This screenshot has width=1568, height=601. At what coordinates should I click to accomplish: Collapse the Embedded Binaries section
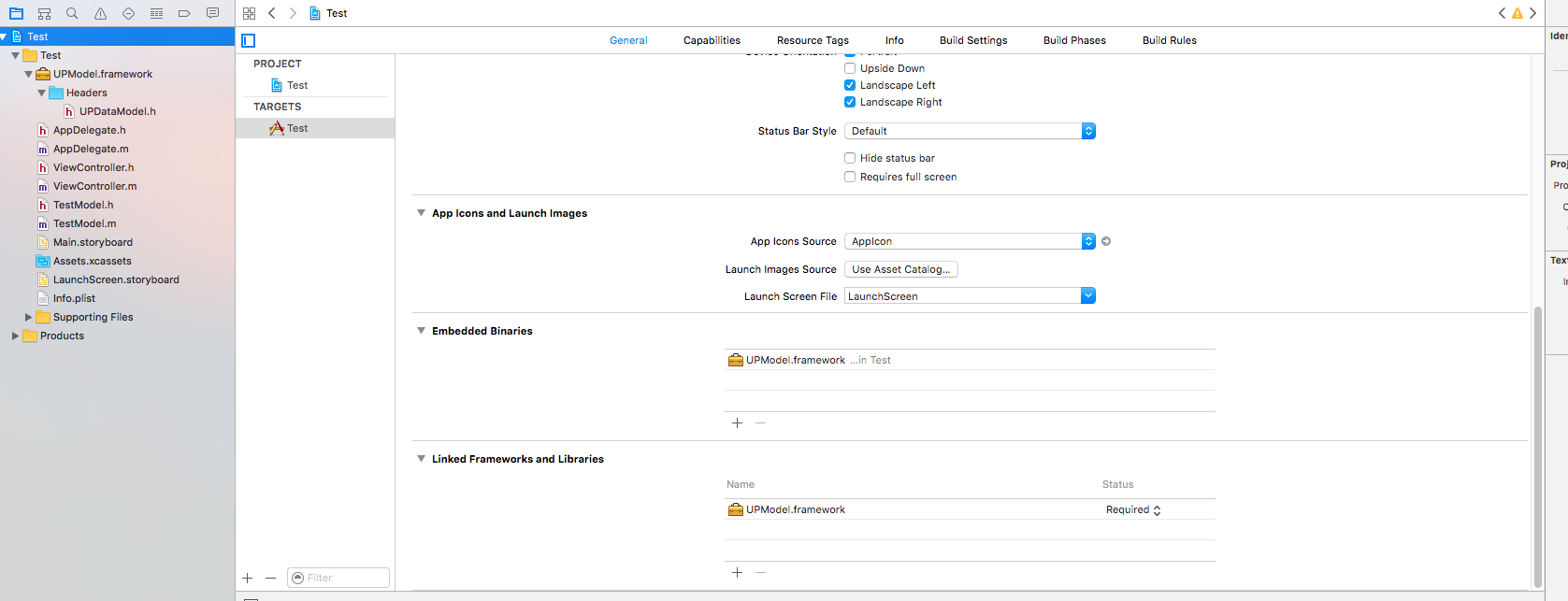pos(421,331)
